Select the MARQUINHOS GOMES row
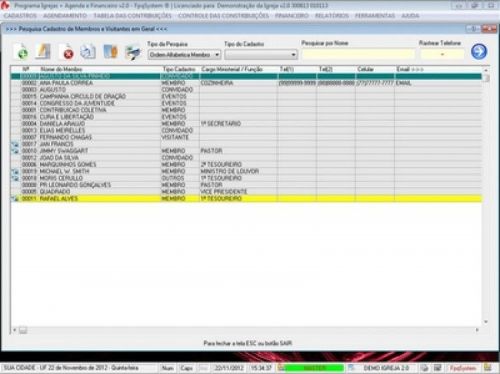The image size is (500, 374). [246, 165]
